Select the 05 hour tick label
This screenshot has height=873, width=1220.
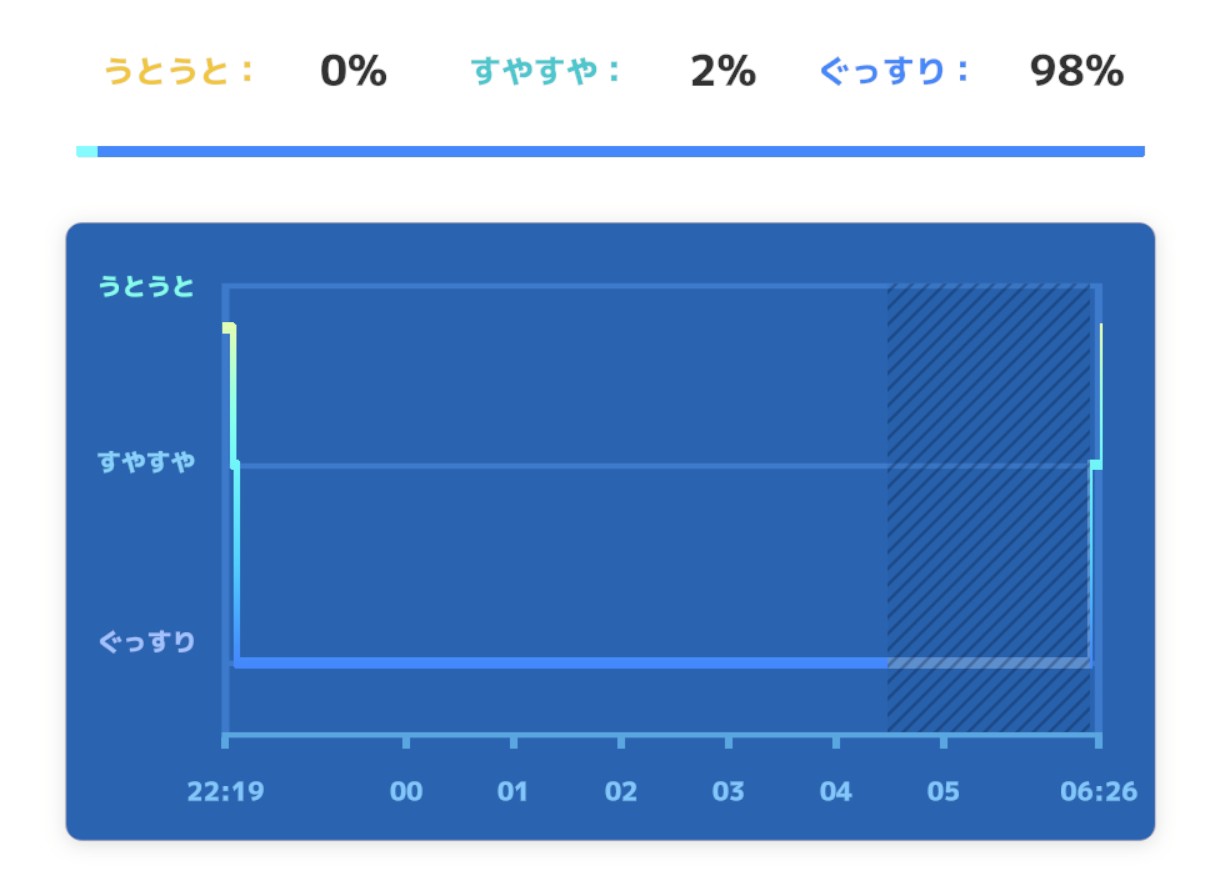tap(943, 792)
